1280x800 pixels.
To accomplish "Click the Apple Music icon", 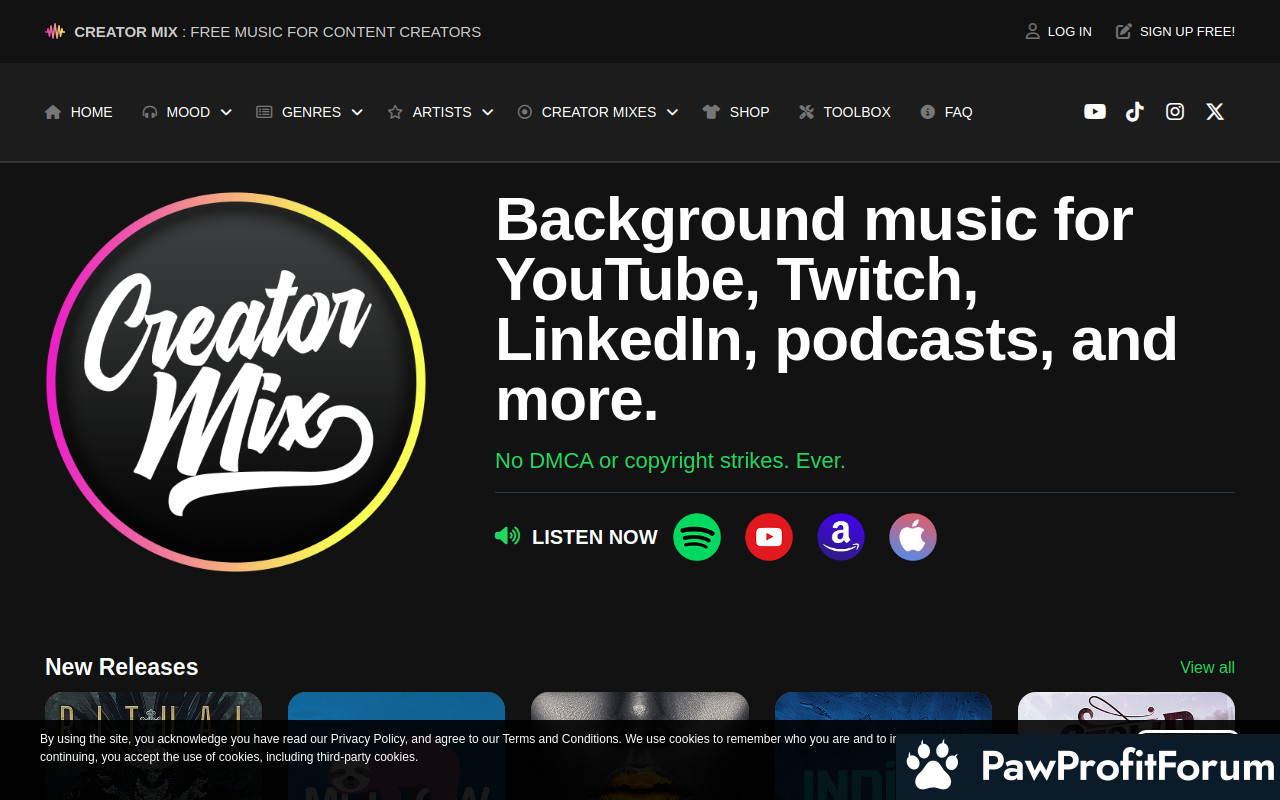I will pyautogui.click(x=913, y=537).
